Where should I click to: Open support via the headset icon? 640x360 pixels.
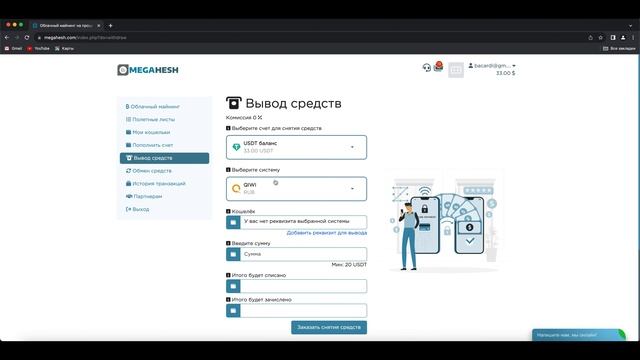[x=427, y=67]
